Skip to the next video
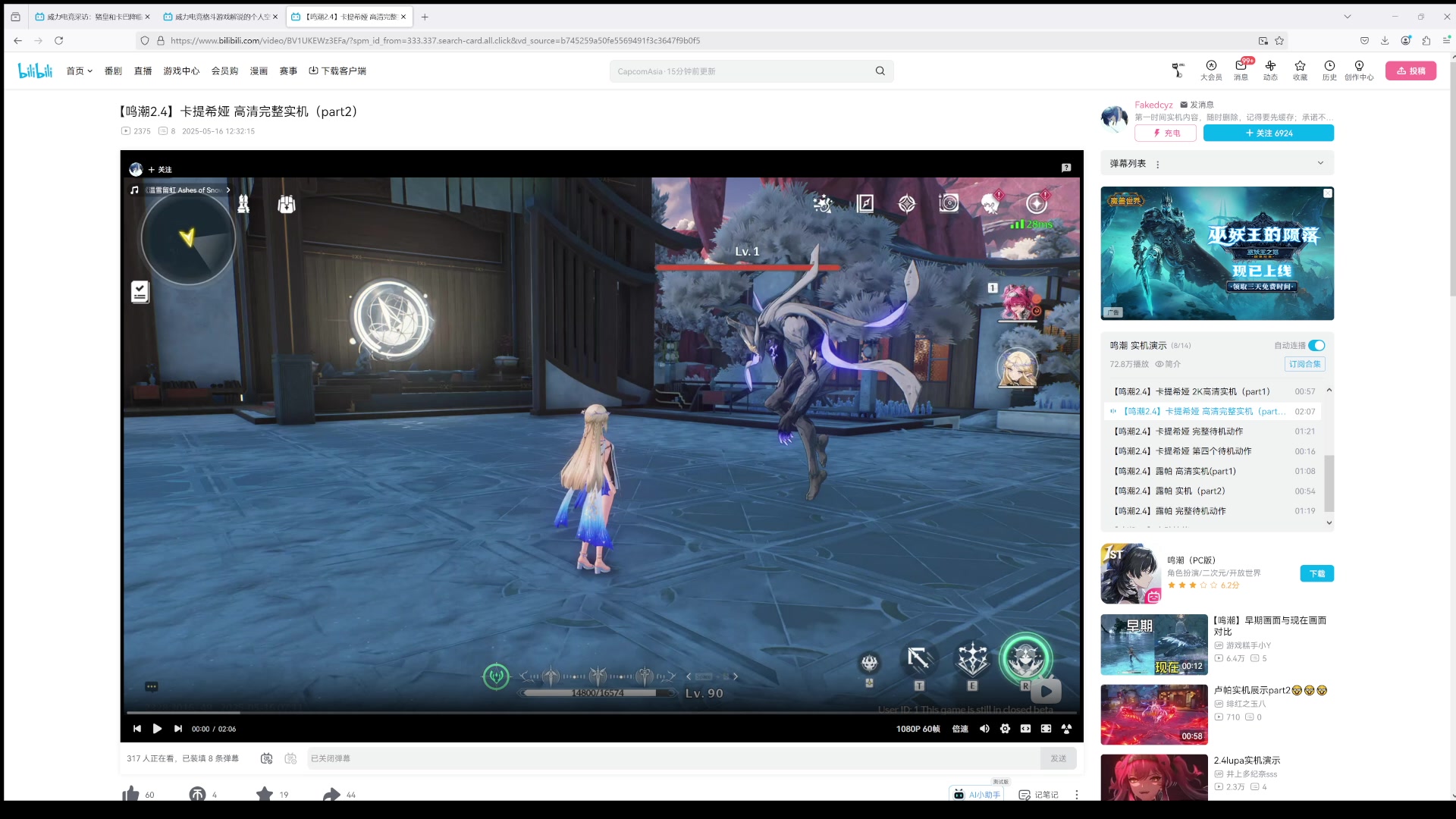This screenshot has height=819, width=1456. pos(178,729)
